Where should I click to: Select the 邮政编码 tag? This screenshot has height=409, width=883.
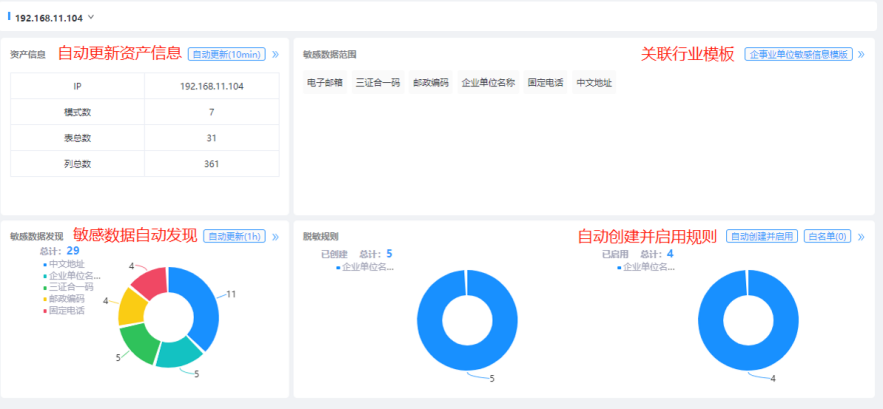pos(431,83)
